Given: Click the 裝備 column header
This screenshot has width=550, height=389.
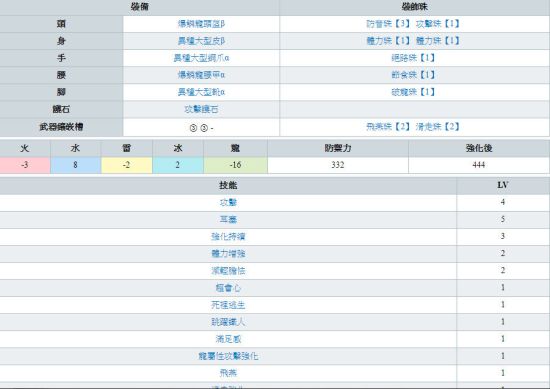Looking at the screenshot, I should [140, 7].
